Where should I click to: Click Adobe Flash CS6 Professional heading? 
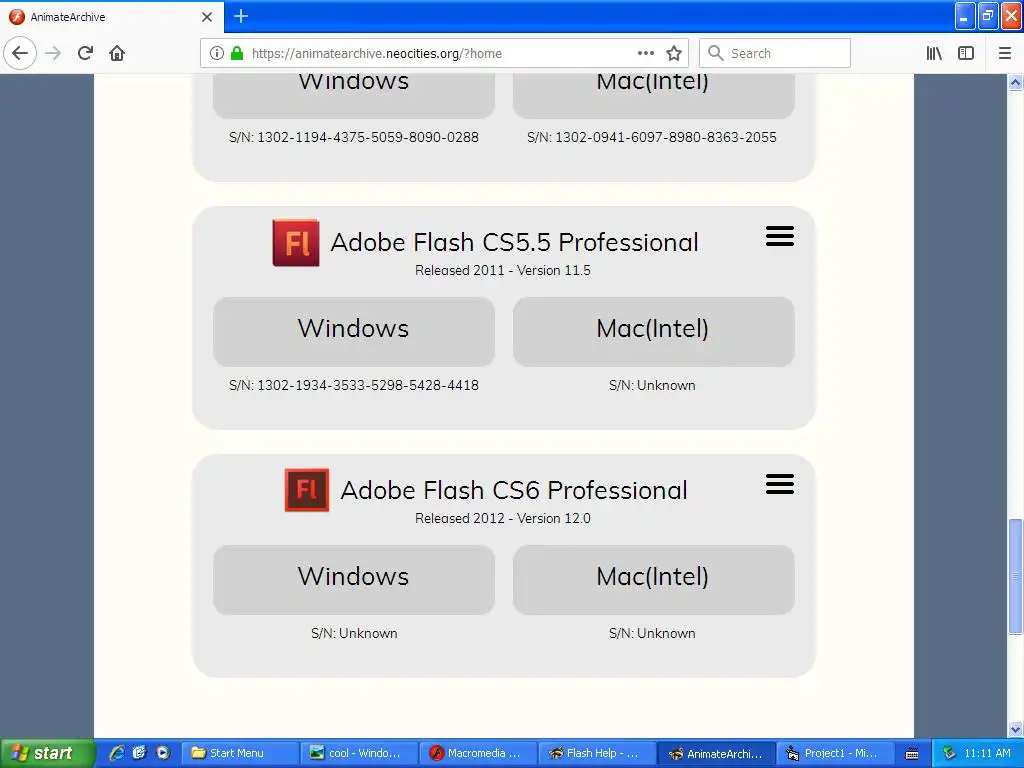point(514,490)
